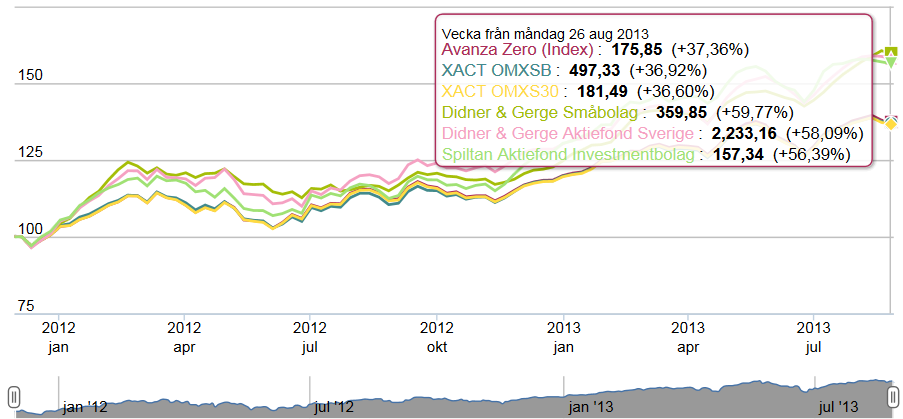Click the navigator label jul '13

coord(840,407)
